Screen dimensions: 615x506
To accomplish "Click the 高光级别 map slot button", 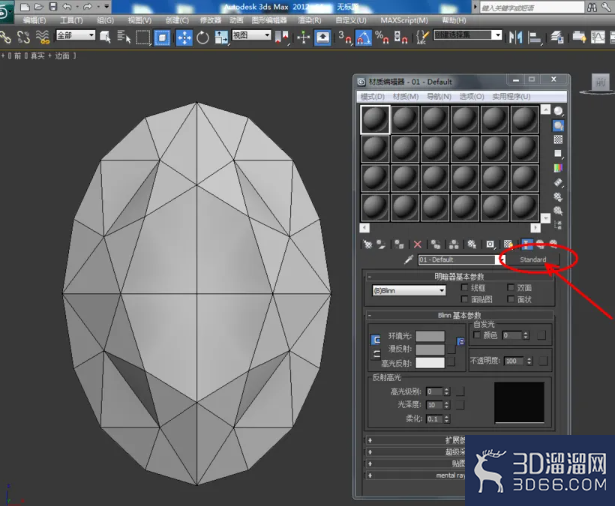I will (x=460, y=391).
